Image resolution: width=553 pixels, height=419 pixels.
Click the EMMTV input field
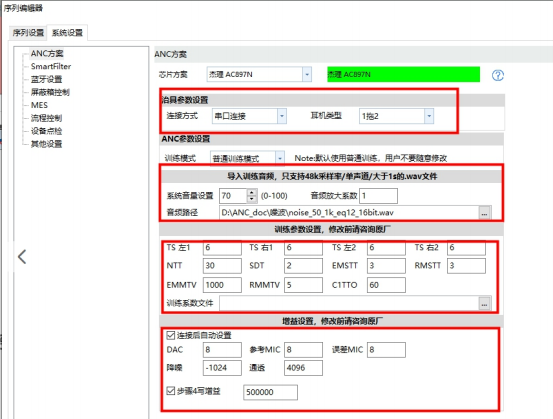(222, 285)
